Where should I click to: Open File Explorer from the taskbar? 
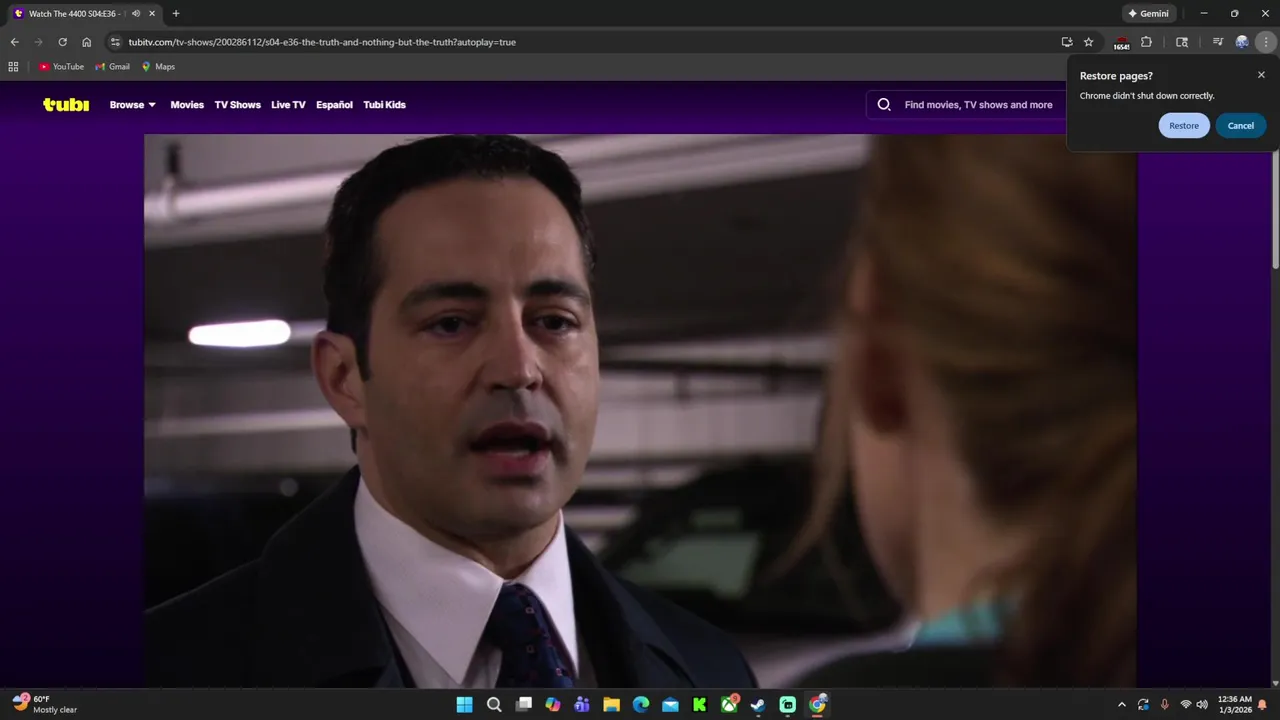[611, 705]
